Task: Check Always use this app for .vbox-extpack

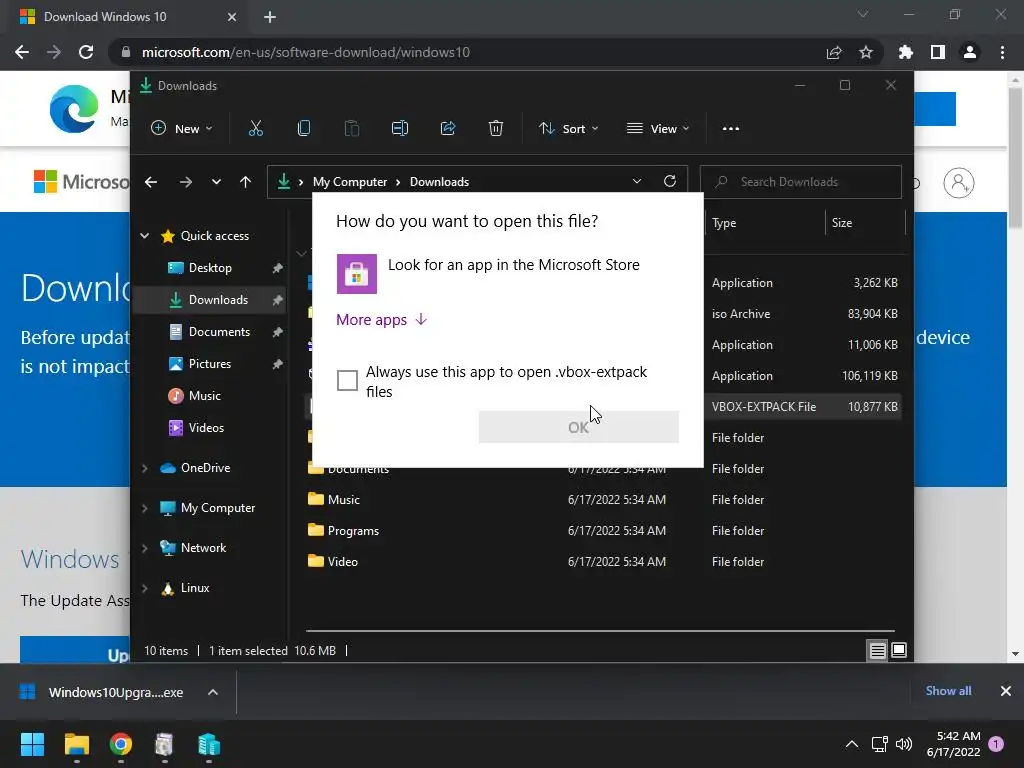Action: tap(347, 380)
